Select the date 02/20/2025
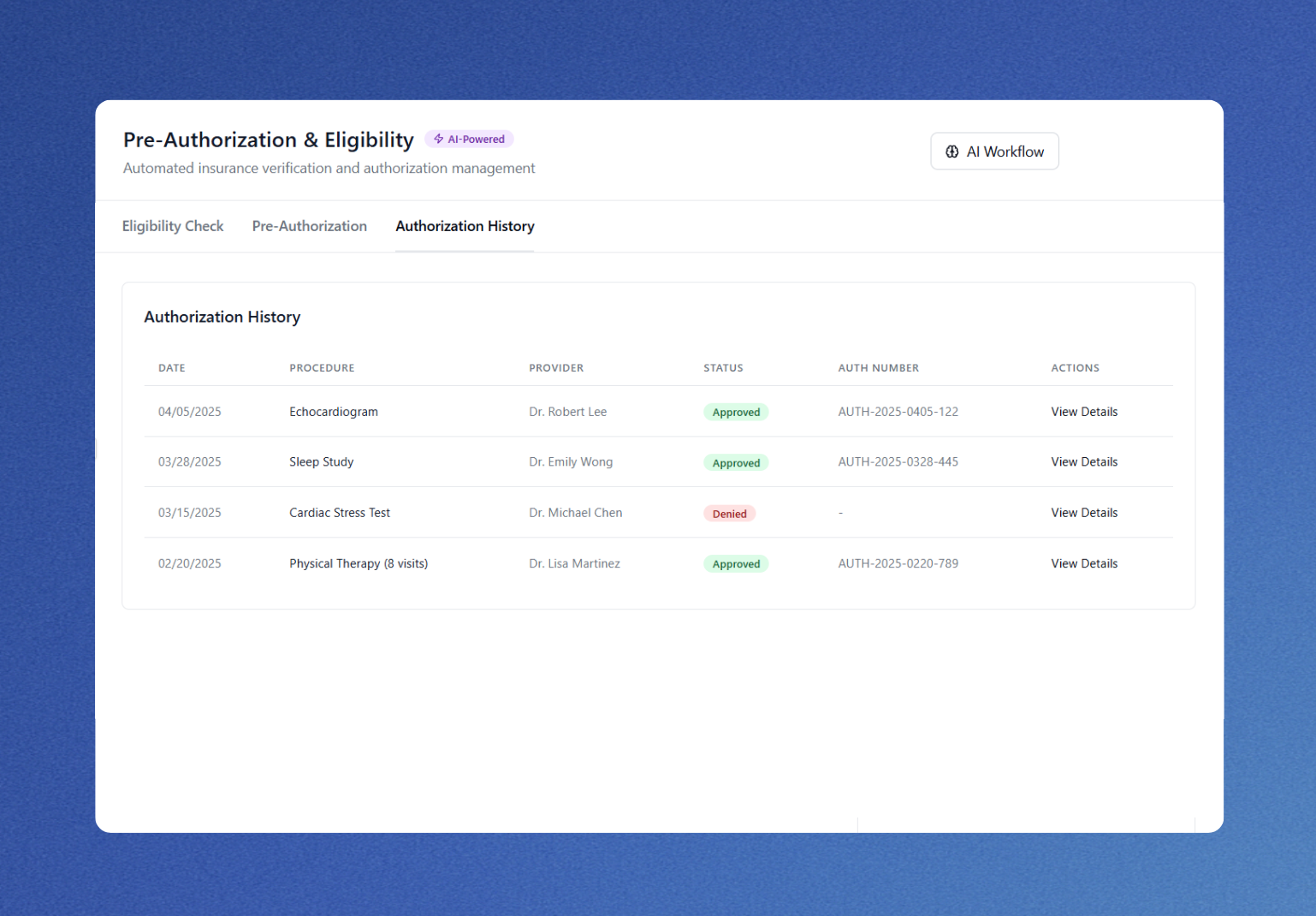 190,563
